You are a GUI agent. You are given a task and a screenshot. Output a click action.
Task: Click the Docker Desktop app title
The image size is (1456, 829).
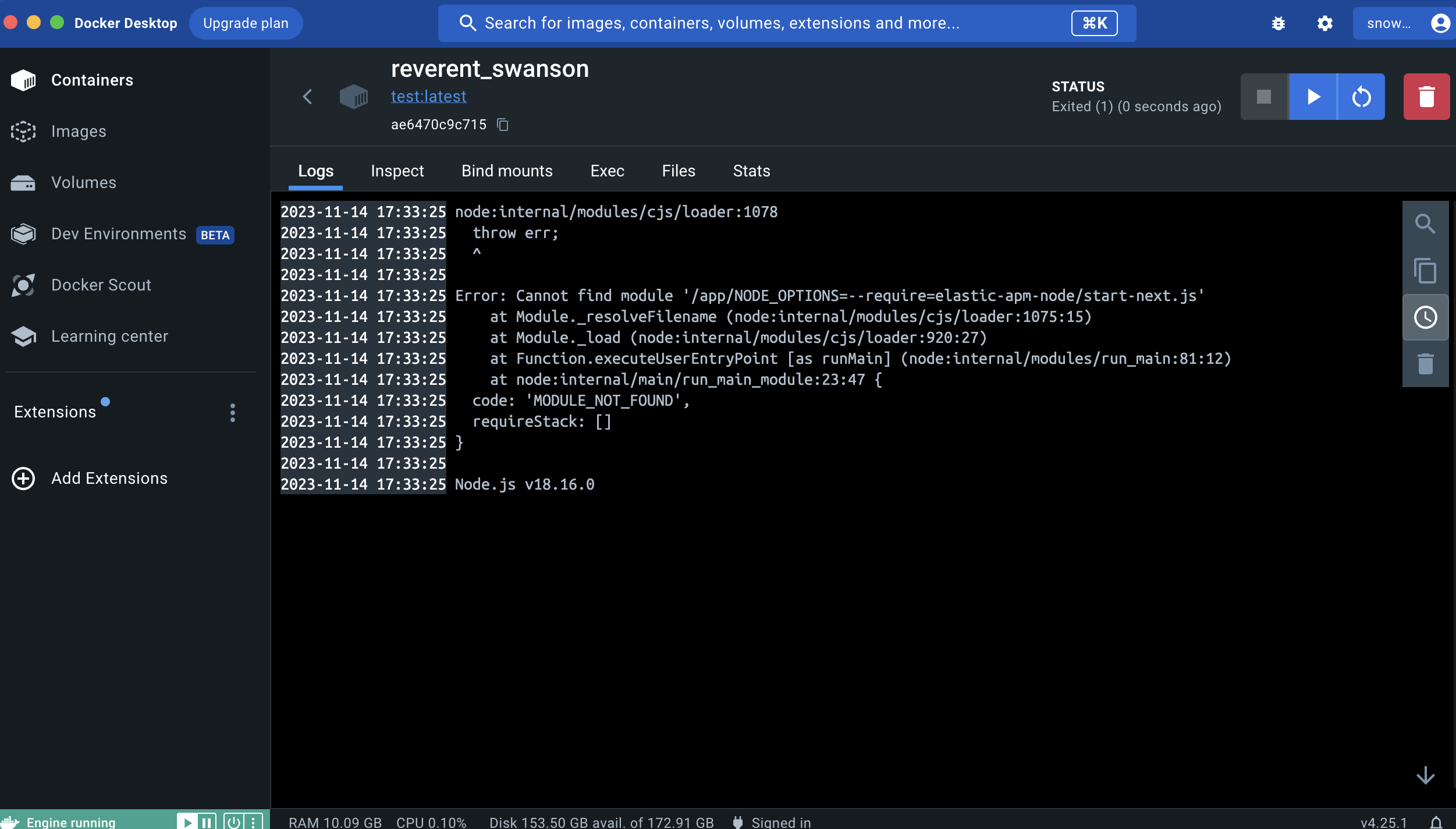coord(126,23)
